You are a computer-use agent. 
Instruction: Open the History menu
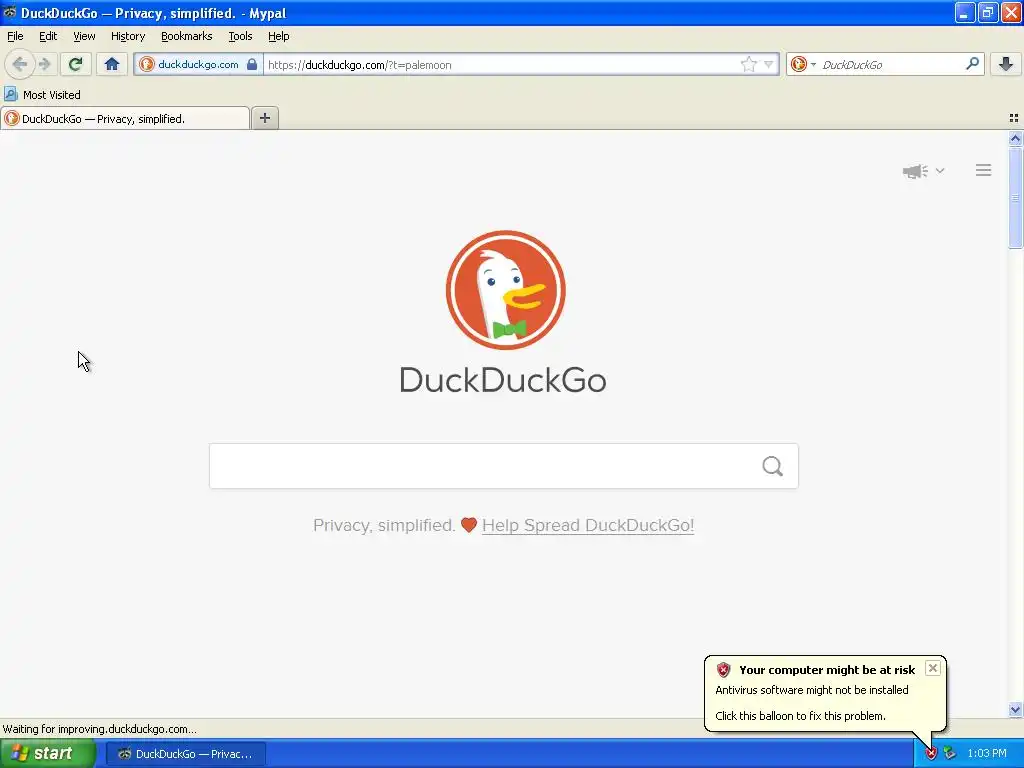click(x=127, y=36)
